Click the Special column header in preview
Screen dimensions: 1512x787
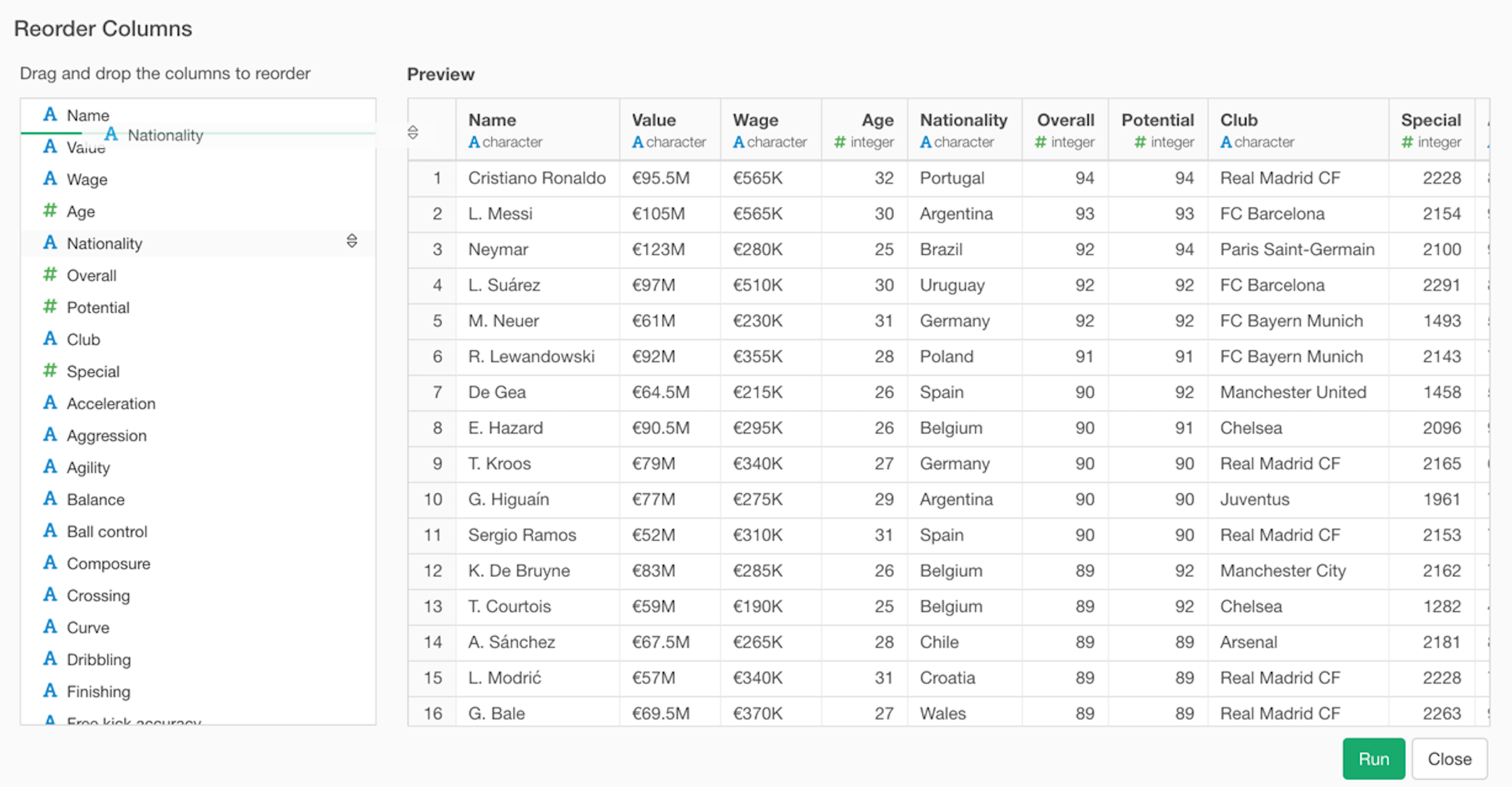[x=1432, y=130]
